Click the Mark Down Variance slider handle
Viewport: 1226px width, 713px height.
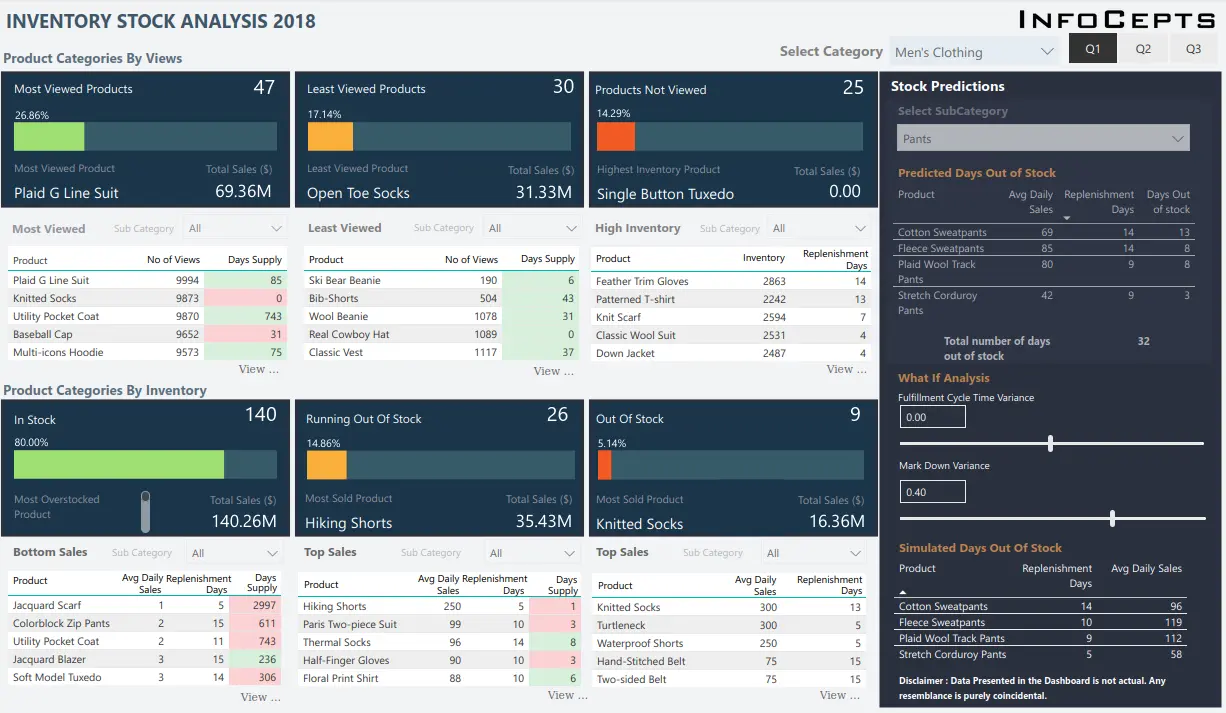click(1111, 518)
